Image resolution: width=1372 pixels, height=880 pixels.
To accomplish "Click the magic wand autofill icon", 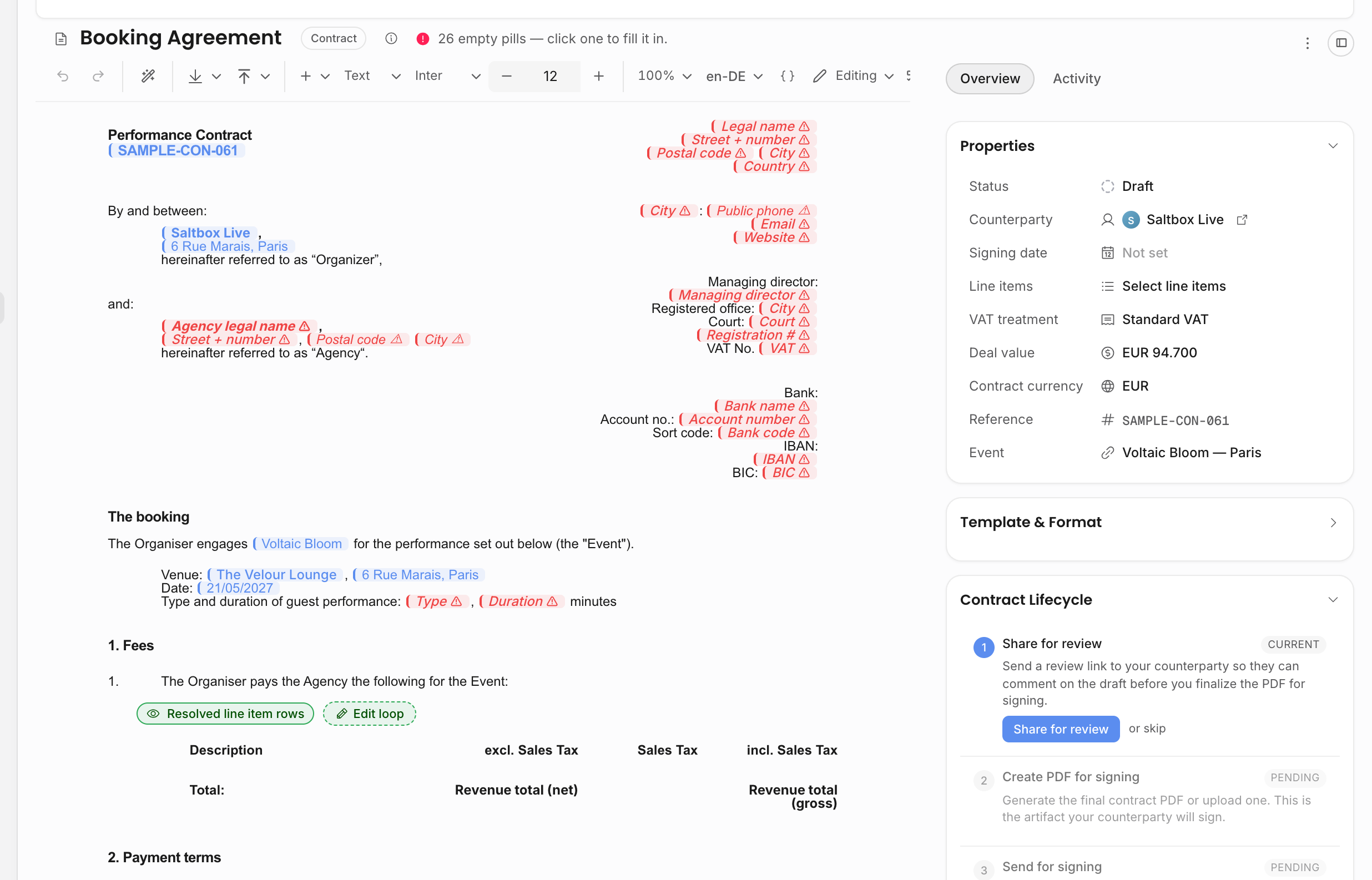I will [148, 76].
